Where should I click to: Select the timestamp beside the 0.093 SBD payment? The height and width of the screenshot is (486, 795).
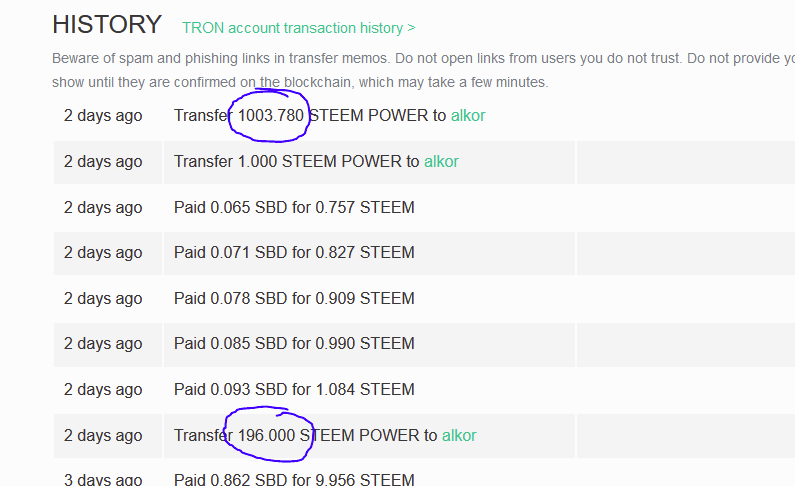(103, 389)
